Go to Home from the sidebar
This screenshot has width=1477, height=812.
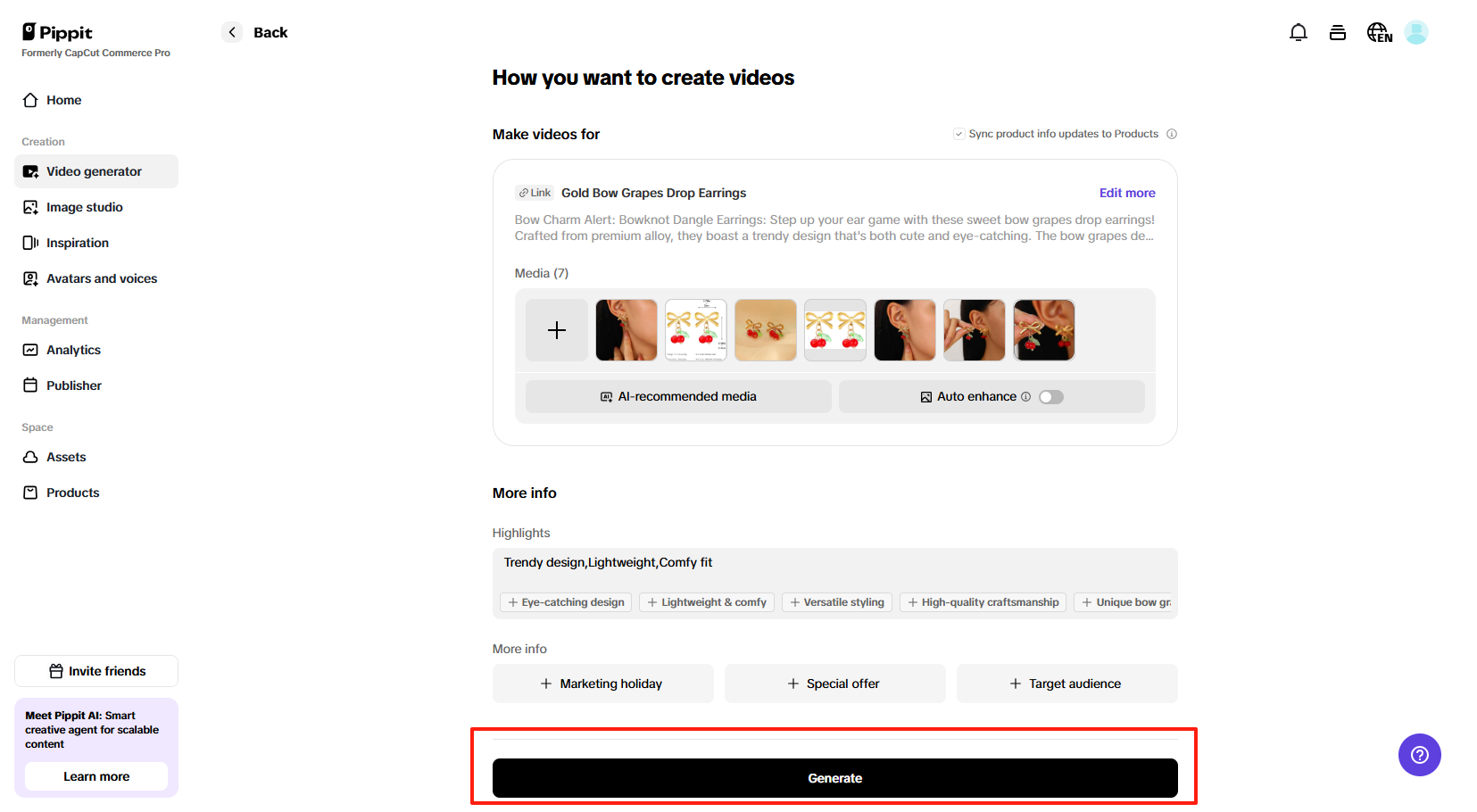tap(62, 100)
